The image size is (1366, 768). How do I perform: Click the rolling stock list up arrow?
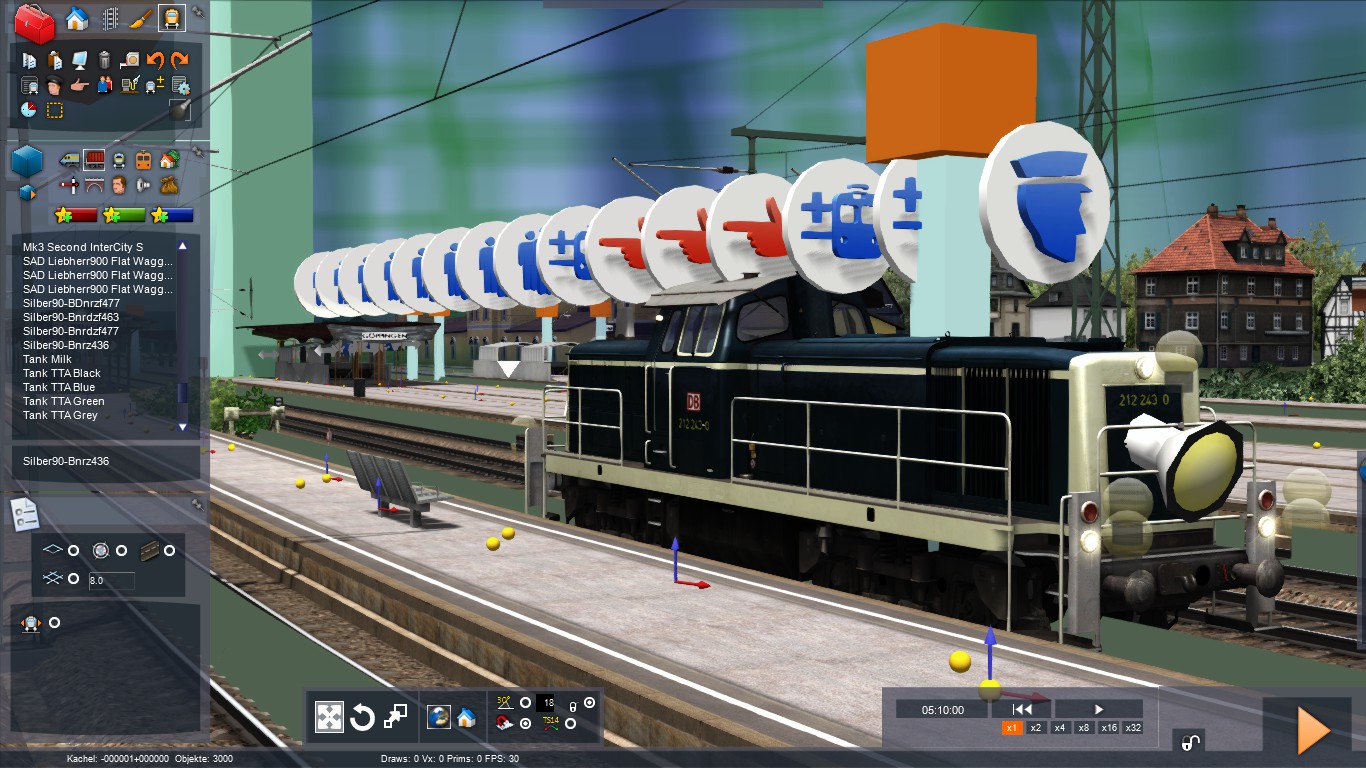pyautogui.click(x=182, y=246)
